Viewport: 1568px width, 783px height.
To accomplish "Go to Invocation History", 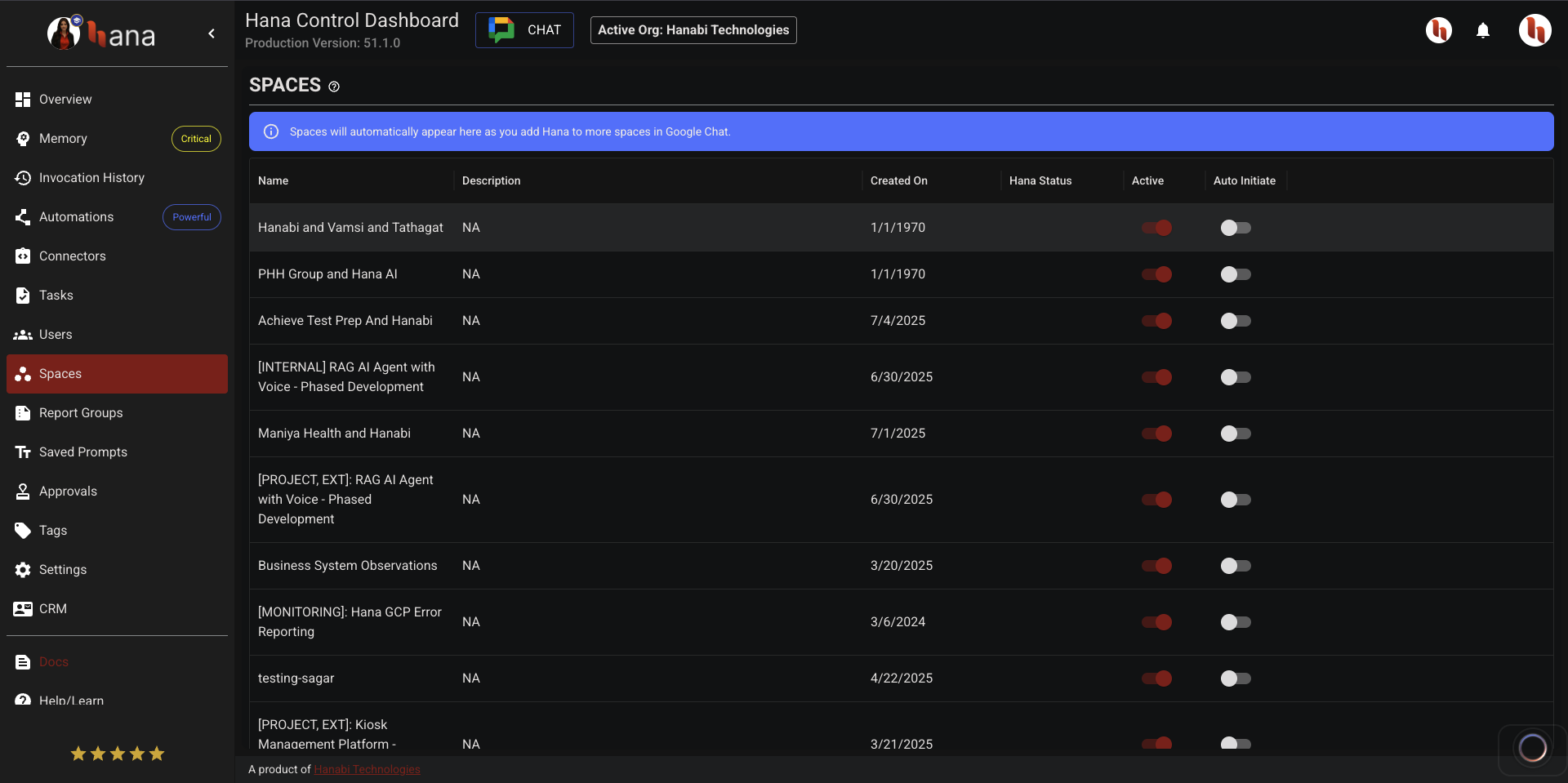I will (117, 178).
